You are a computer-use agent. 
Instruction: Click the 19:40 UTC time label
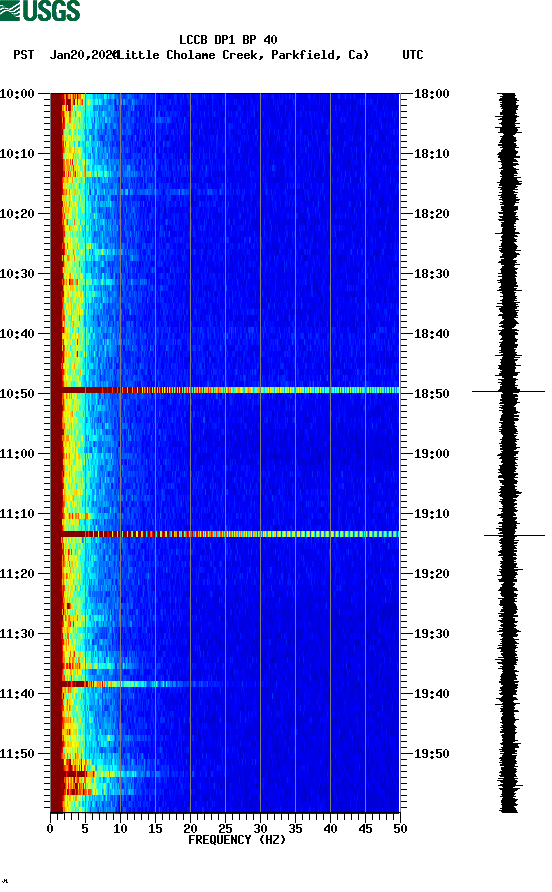[431, 694]
